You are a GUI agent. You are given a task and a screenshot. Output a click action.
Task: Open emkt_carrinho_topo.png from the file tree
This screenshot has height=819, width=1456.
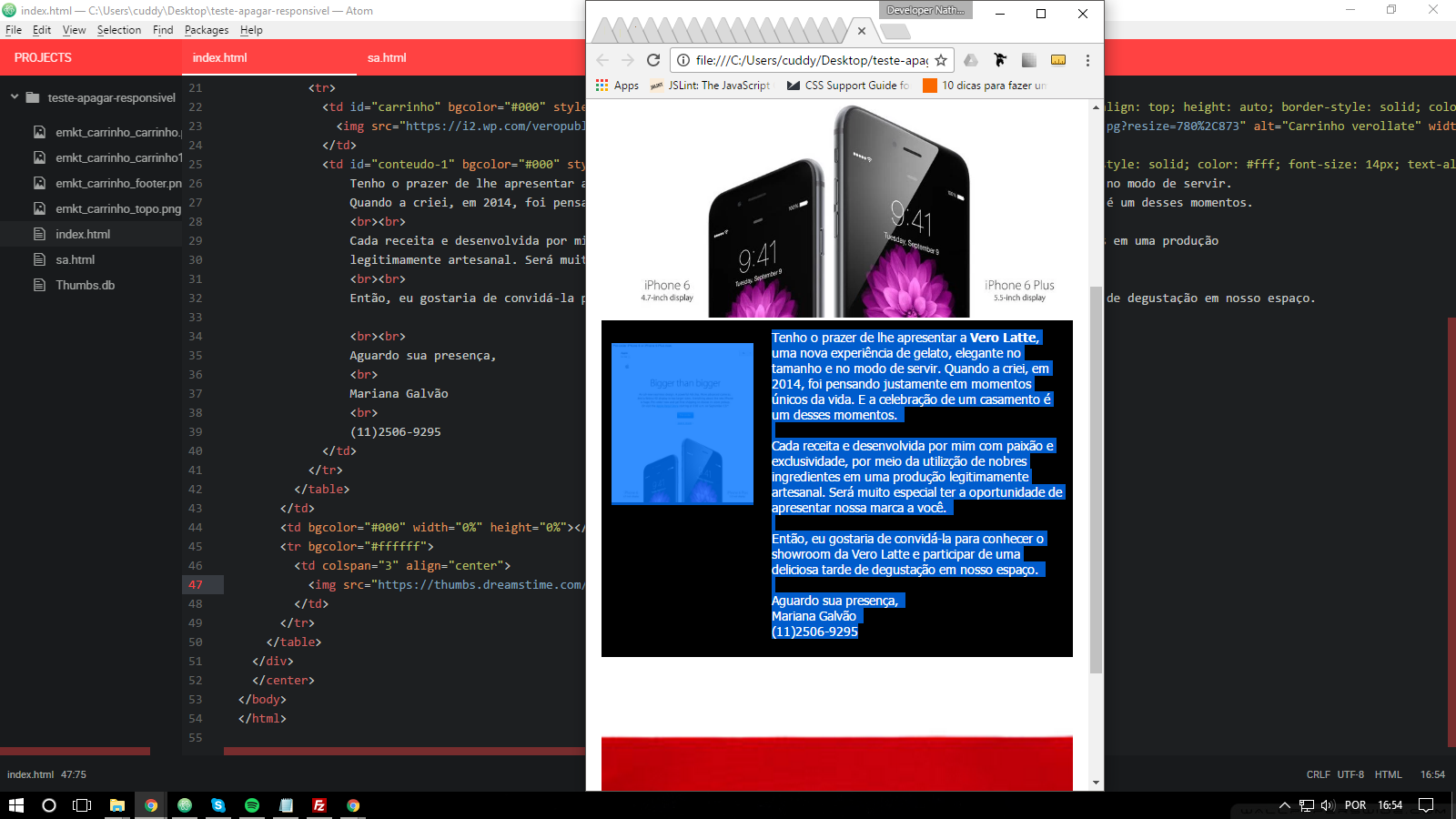click(117, 208)
